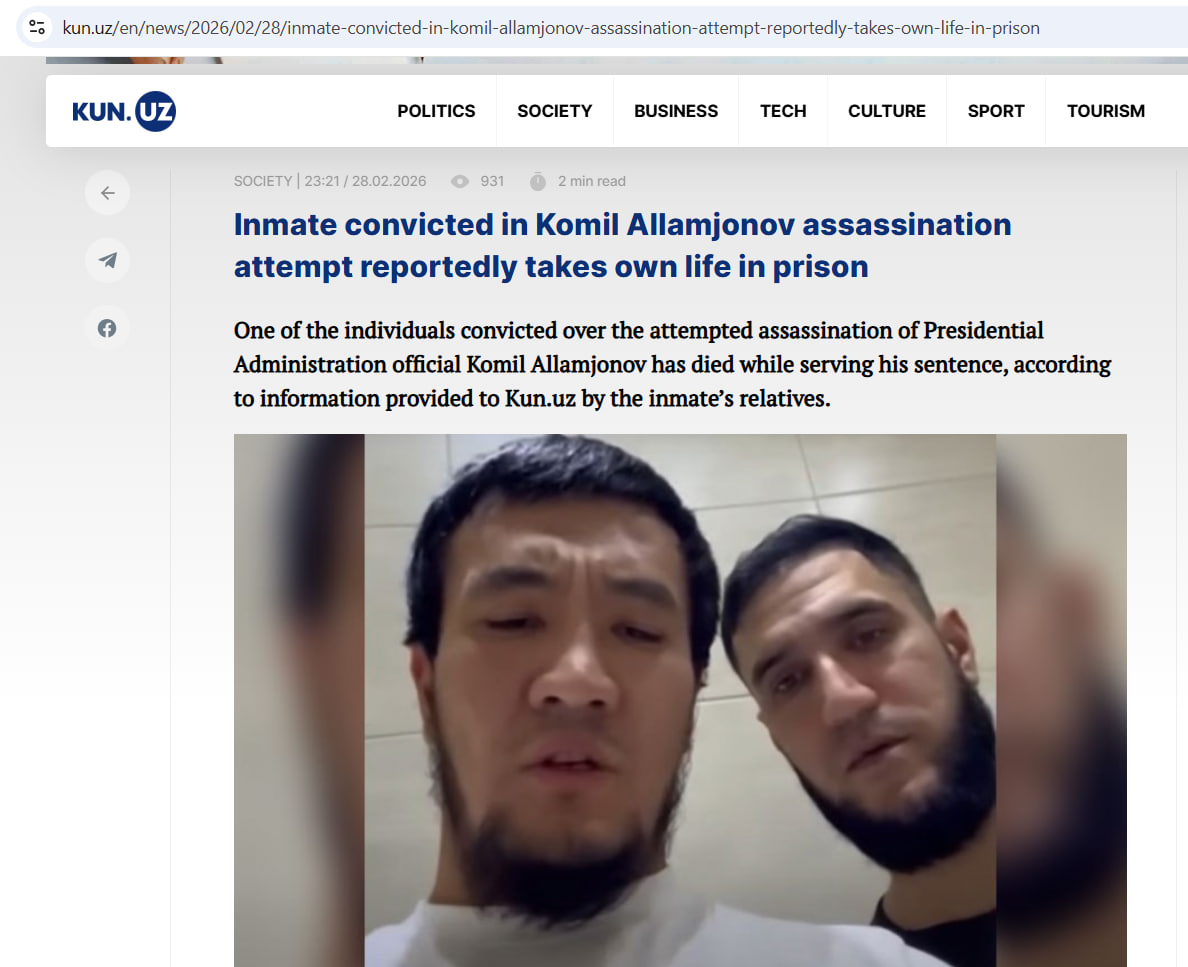Visit the TOURISM section

[x=1105, y=111]
